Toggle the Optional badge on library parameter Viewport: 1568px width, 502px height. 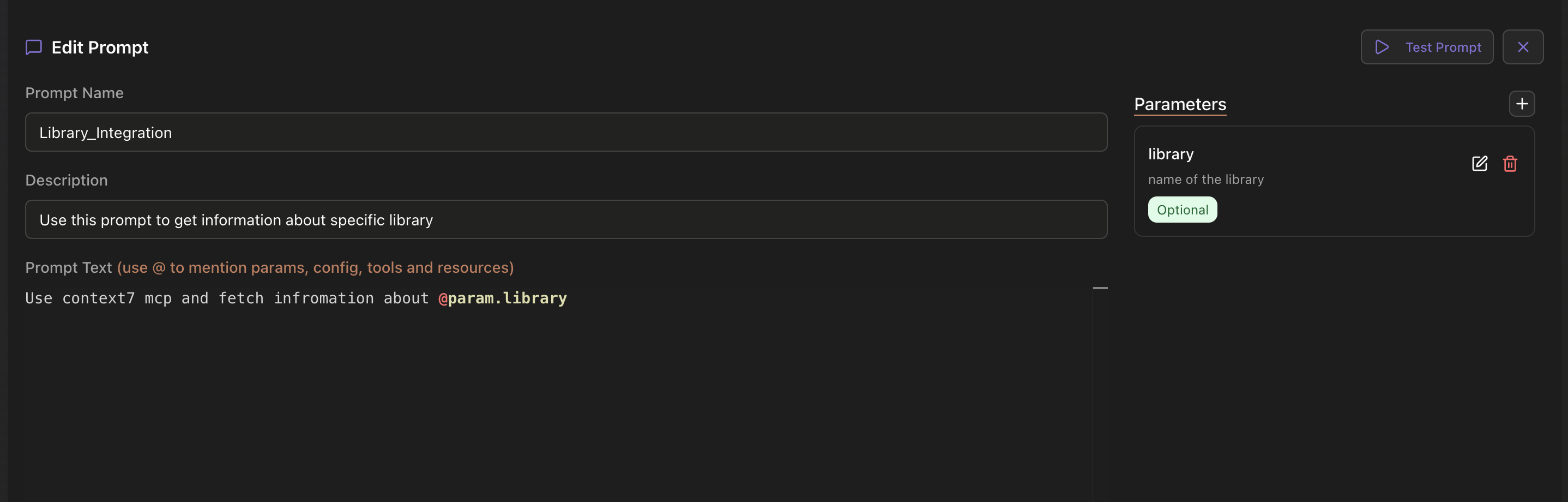point(1182,209)
